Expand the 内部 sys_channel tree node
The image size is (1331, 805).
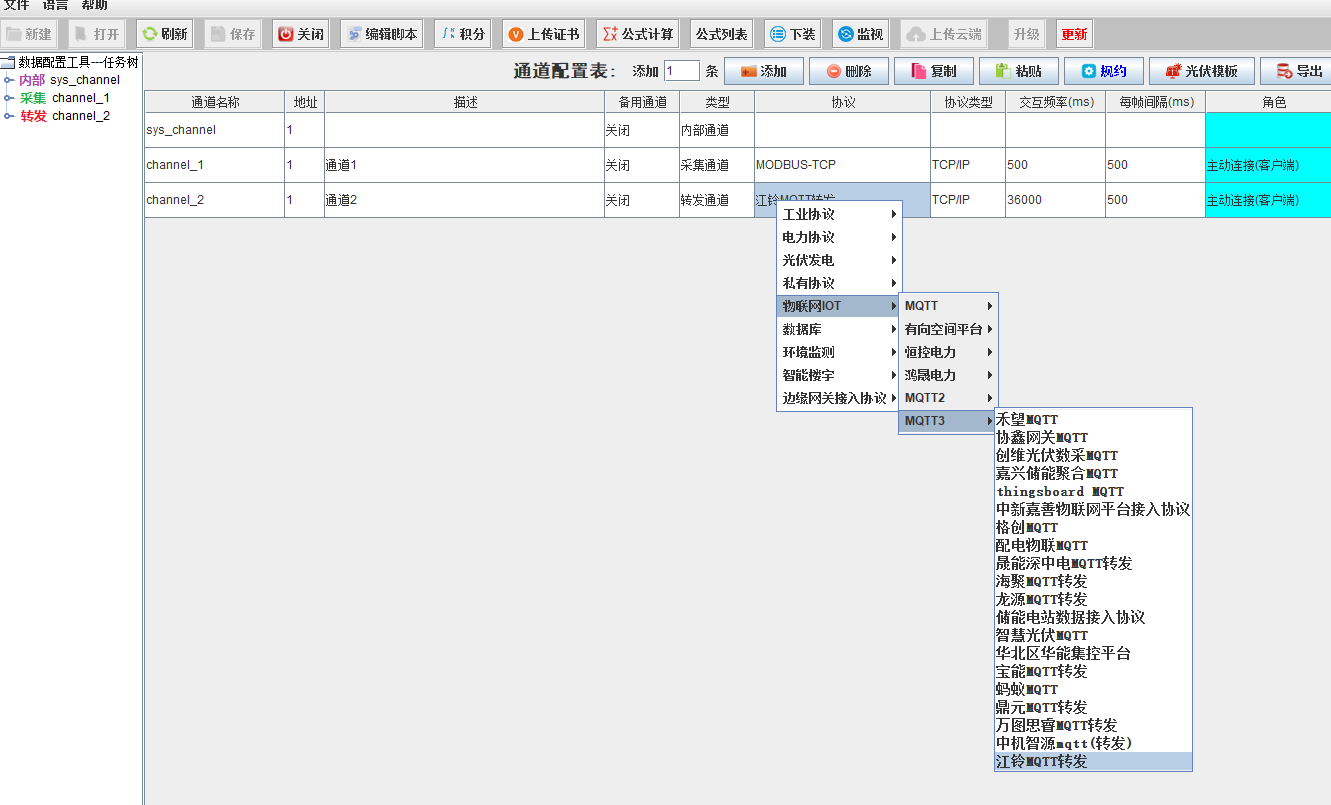9,80
